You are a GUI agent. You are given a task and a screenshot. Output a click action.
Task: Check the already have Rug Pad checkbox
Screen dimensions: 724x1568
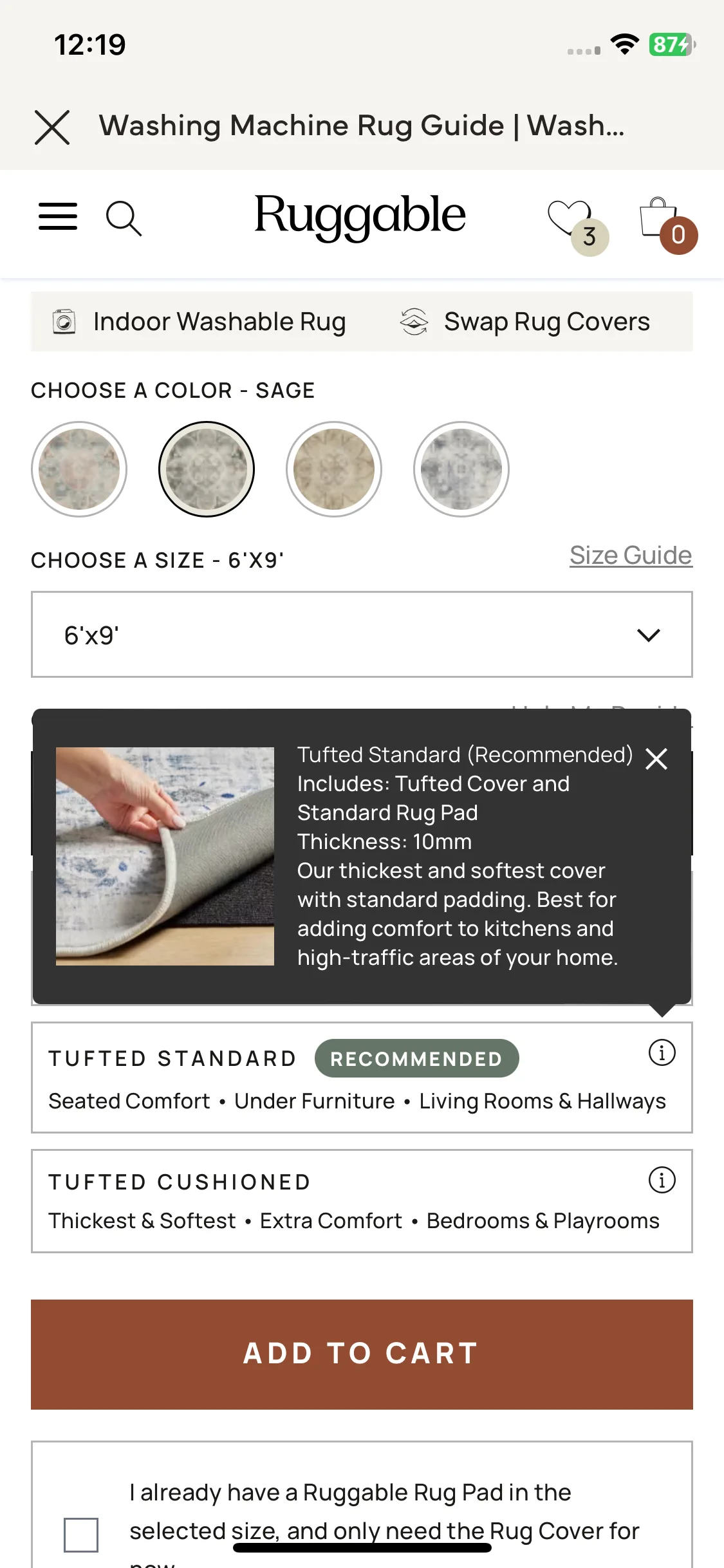81,1535
